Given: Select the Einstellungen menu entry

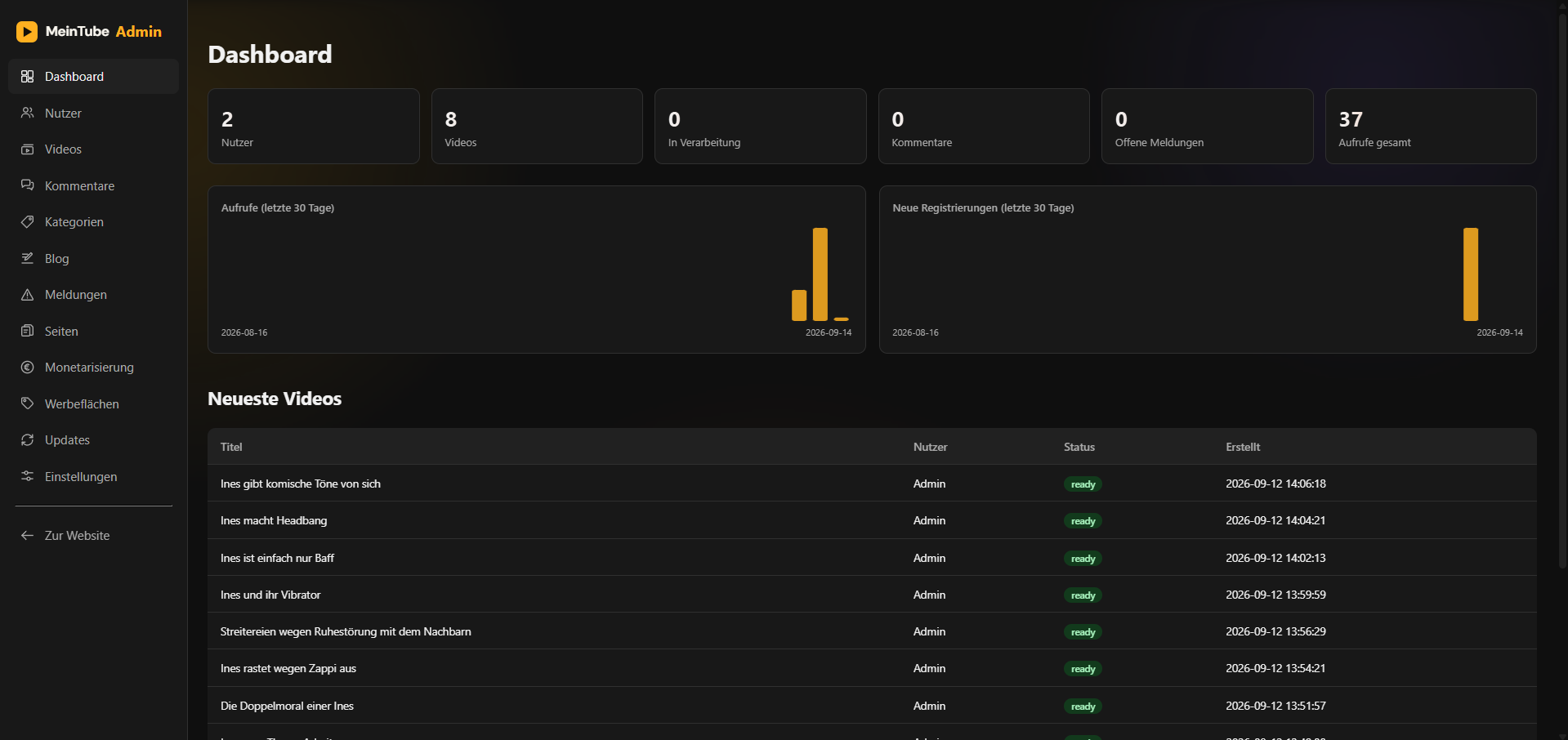Looking at the screenshot, I should pyautogui.click(x=93, y=476).
